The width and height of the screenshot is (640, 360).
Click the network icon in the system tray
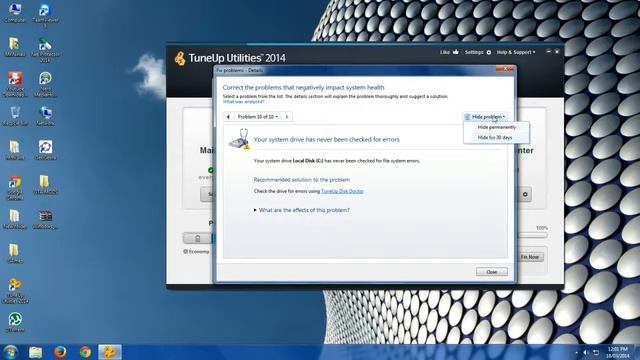coord(596,352)
